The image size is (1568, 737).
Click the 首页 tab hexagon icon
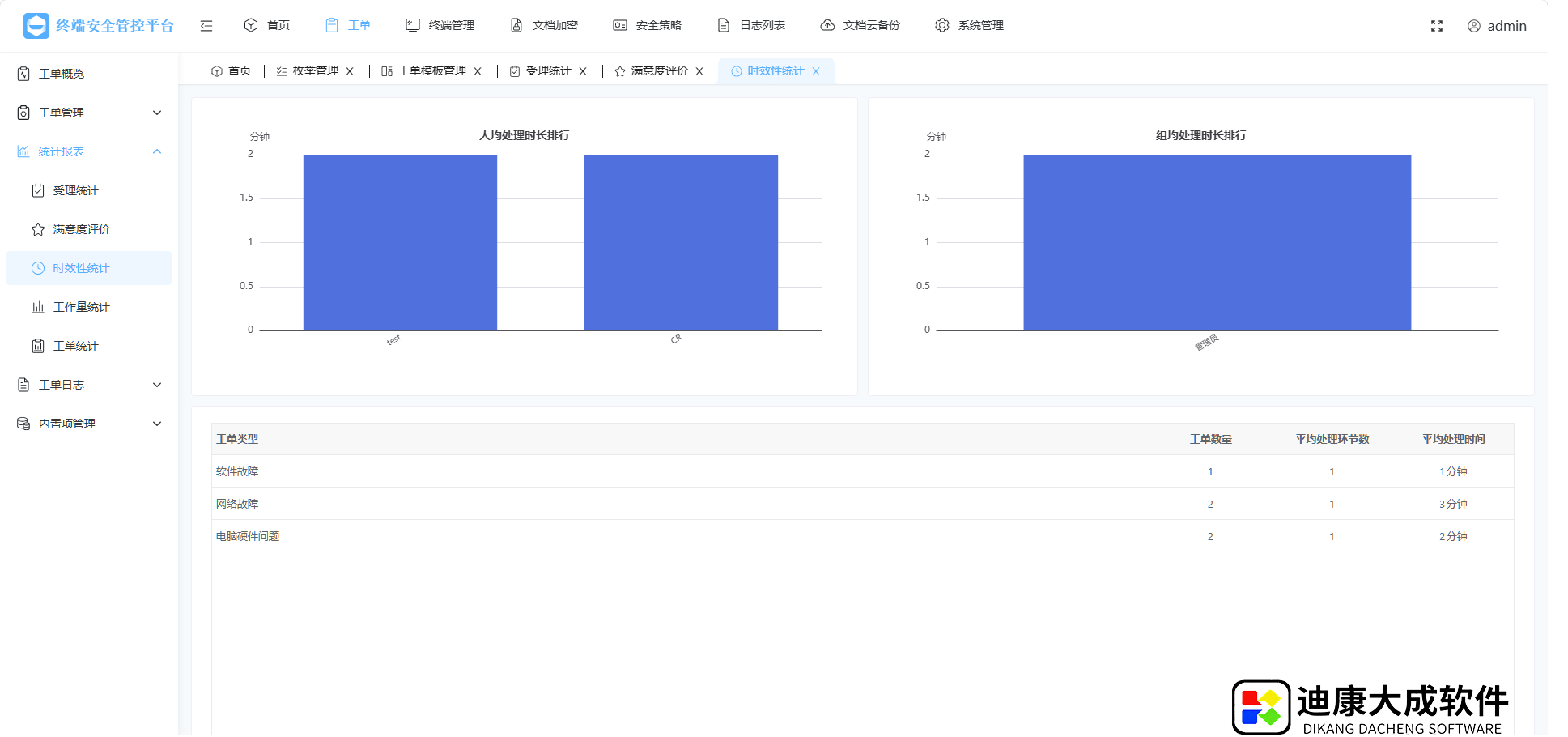tap(216, 71)
